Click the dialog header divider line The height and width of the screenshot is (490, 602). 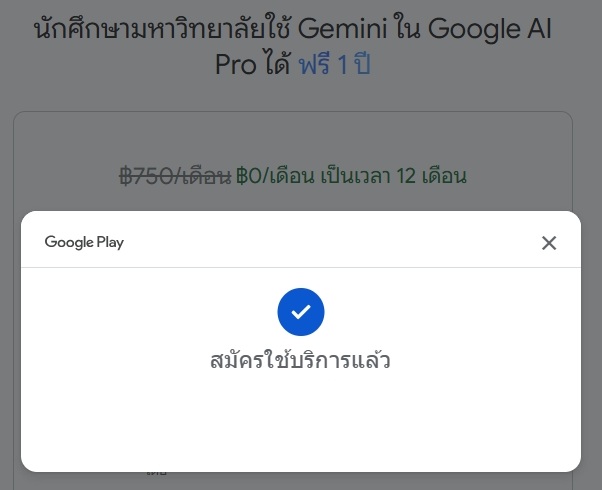pyautogui.click(x=301, y=267)
